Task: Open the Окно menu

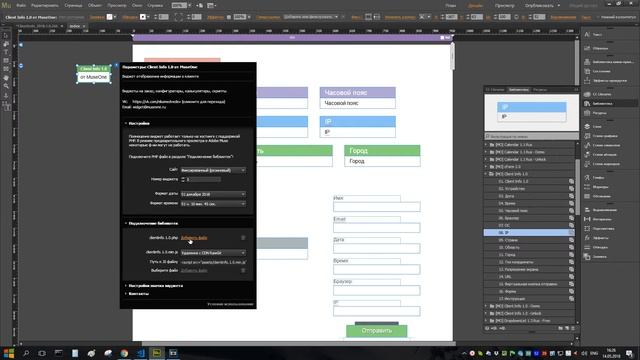Action: click(x=137, y=6)
